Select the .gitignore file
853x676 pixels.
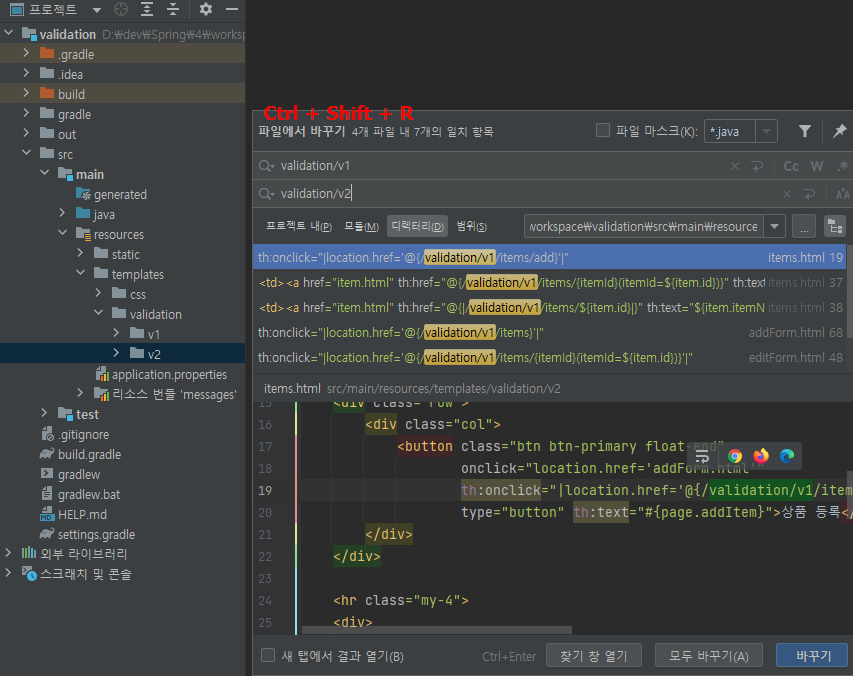(76, 434)
